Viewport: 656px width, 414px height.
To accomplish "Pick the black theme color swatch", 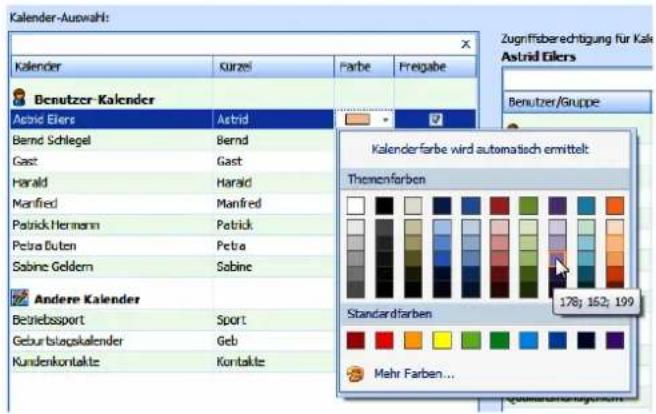I will coord(384,206).
